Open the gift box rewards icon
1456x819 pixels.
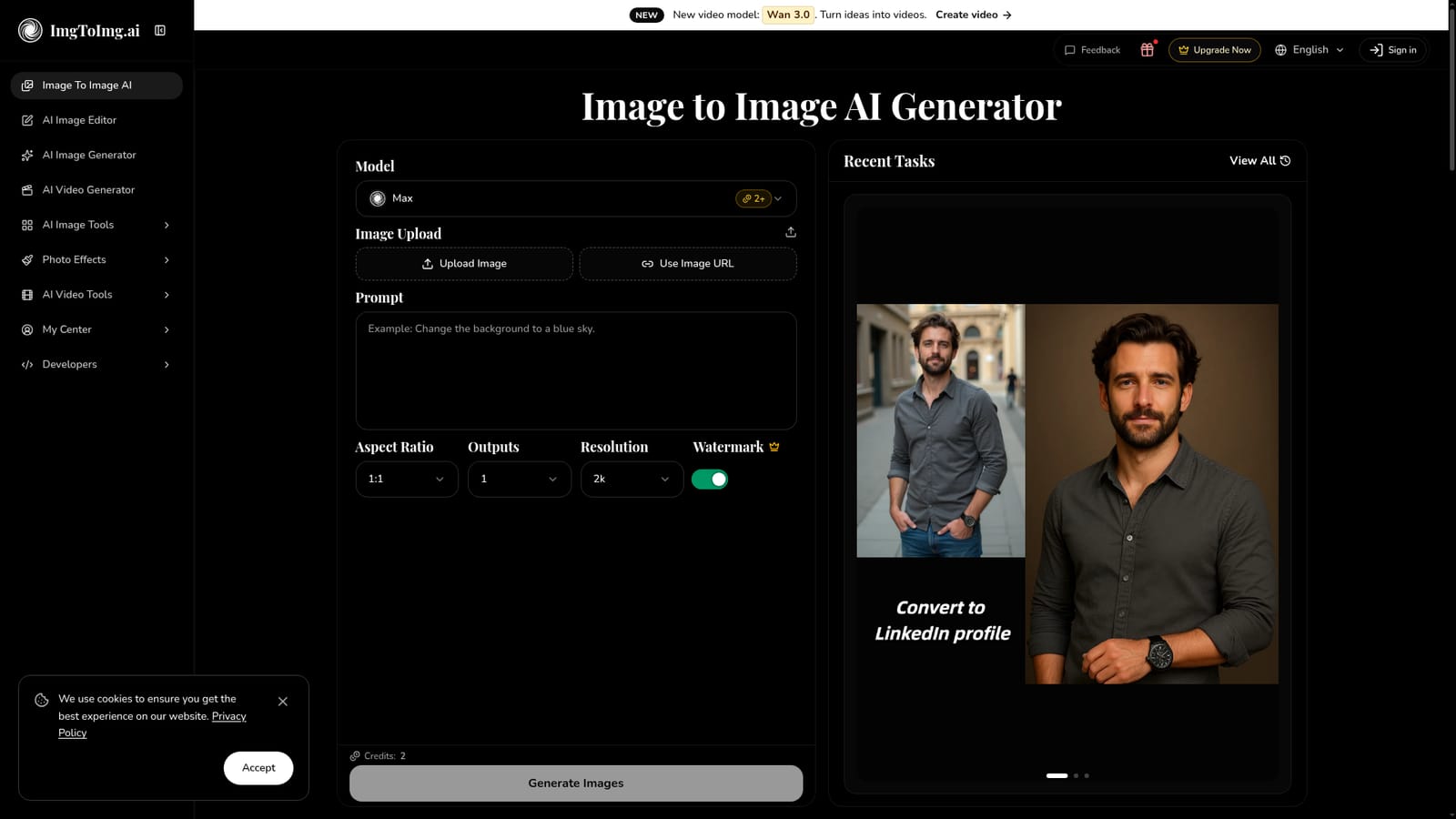[x=1147, y=50]
